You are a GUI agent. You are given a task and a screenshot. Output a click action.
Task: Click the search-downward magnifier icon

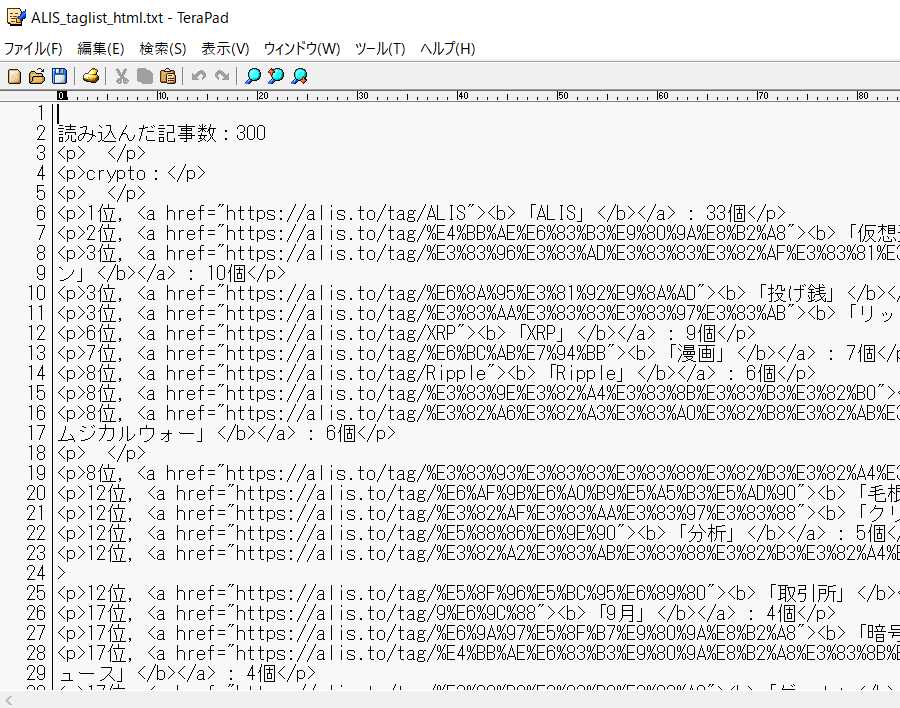click(x=299, y=76)
